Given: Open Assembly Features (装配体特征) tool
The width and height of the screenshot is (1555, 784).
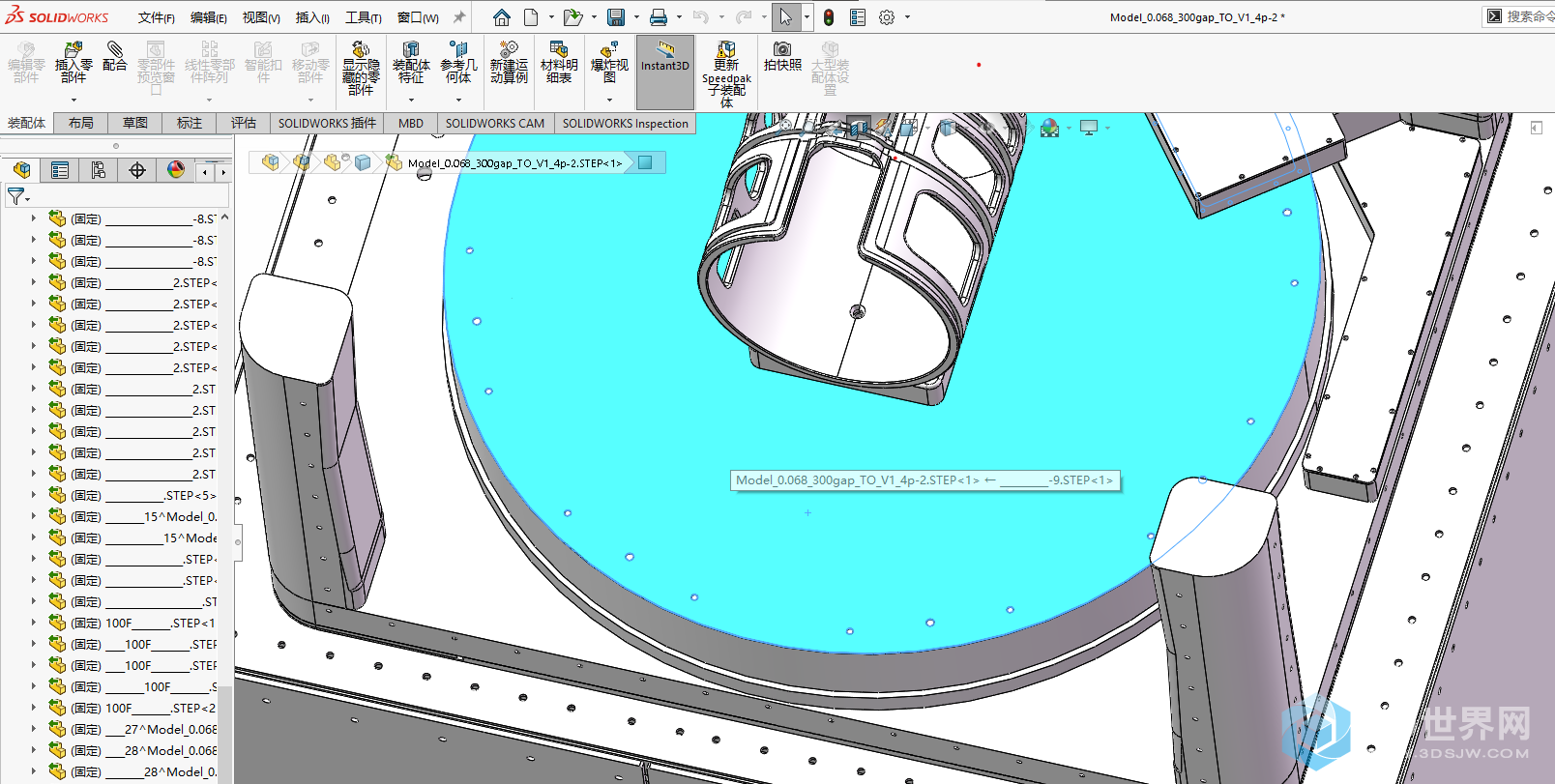Looking at the screenshot, I should [411, 63].
